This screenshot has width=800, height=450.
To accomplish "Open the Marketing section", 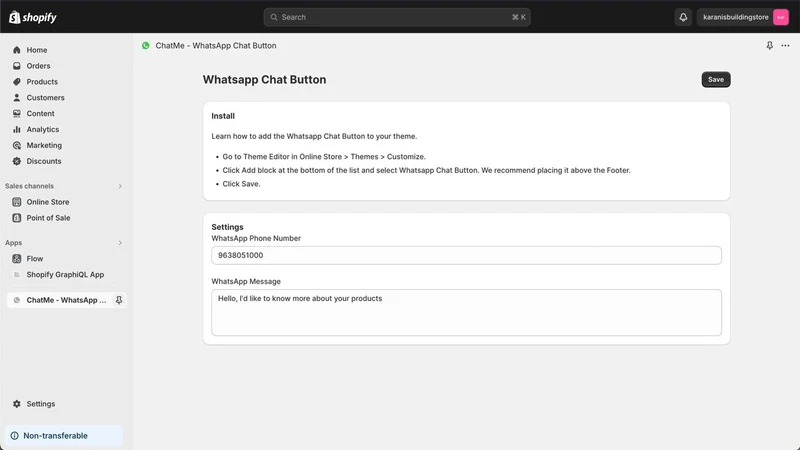I will (x=44, y=145).
